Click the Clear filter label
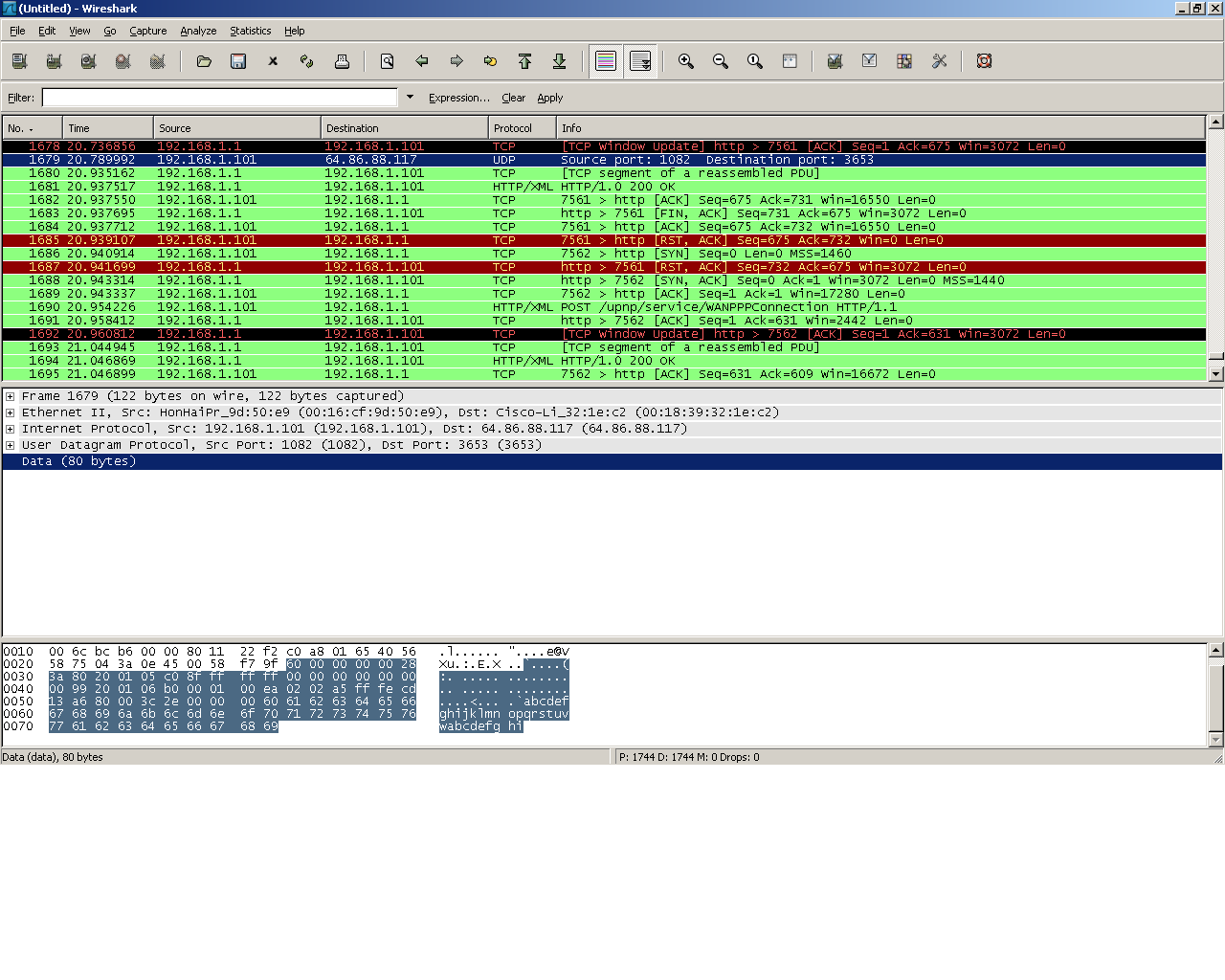Image resolution: width=1225 pixels, height=980 pixels. coord(514,97)
